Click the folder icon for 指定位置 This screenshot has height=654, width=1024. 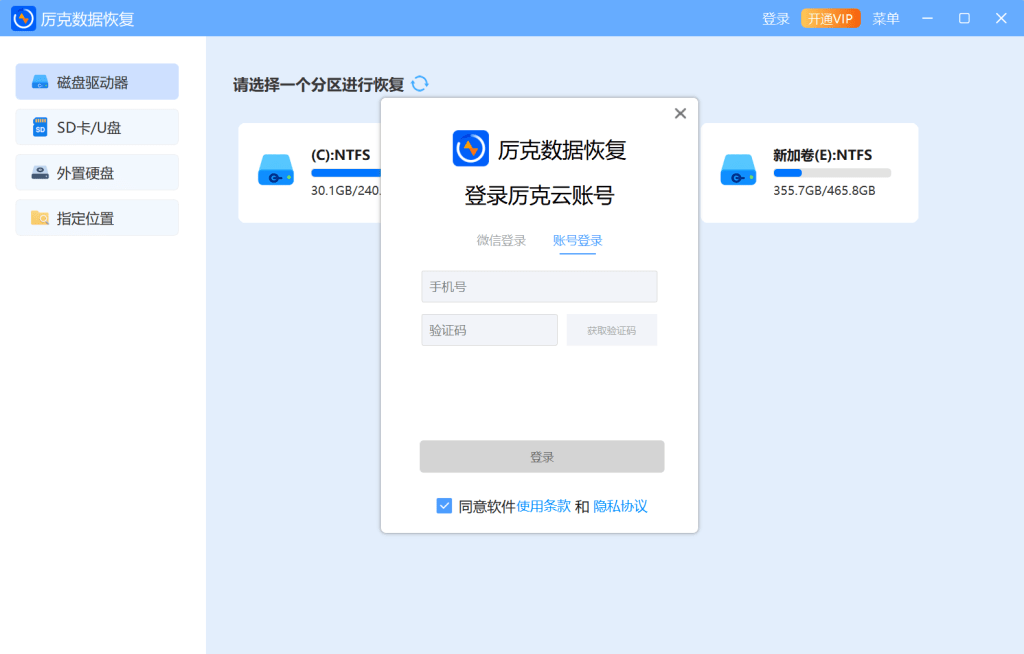pyautogui.click(x=40, y=218)
